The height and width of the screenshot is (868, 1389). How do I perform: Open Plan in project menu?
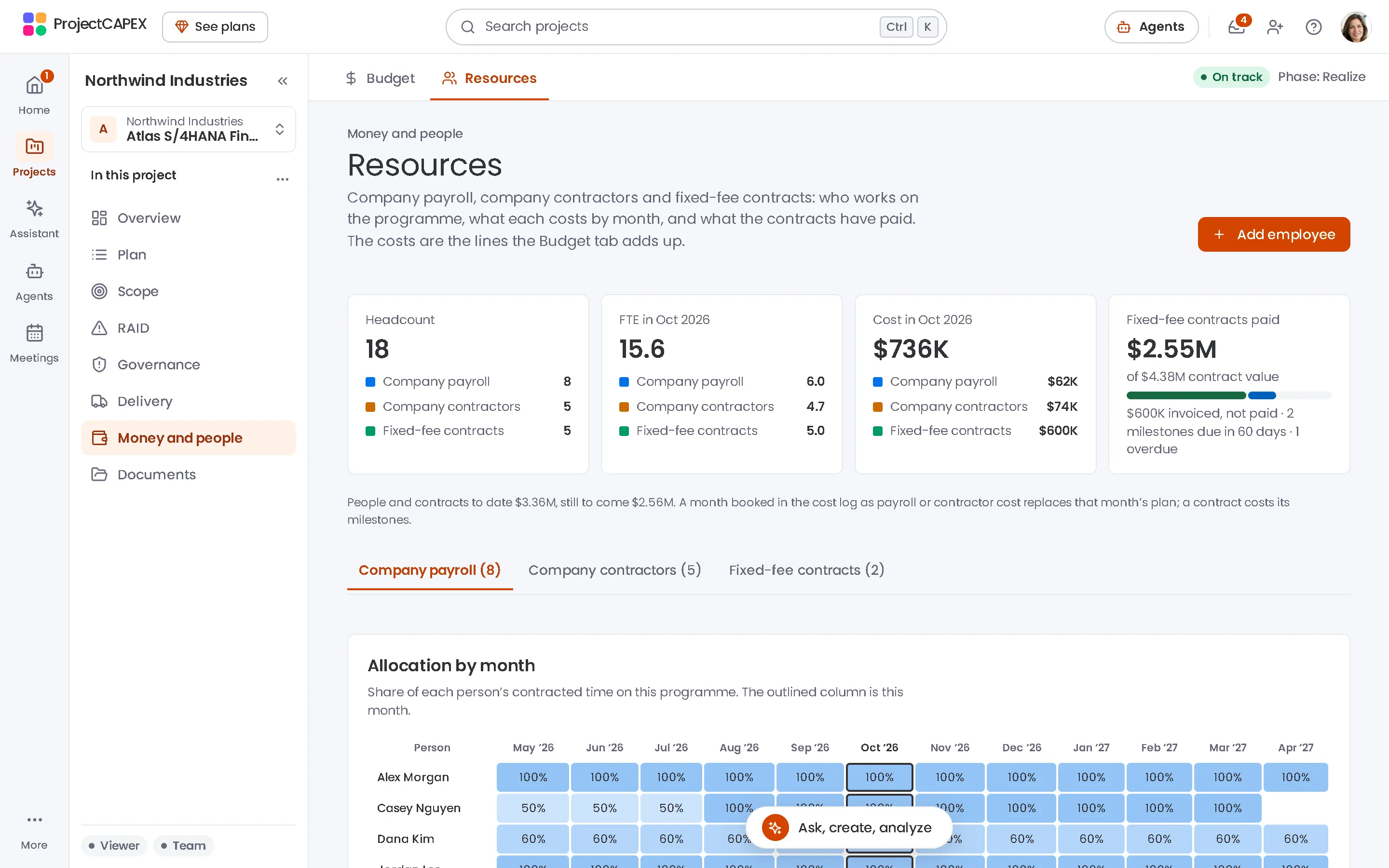[188, 255]
